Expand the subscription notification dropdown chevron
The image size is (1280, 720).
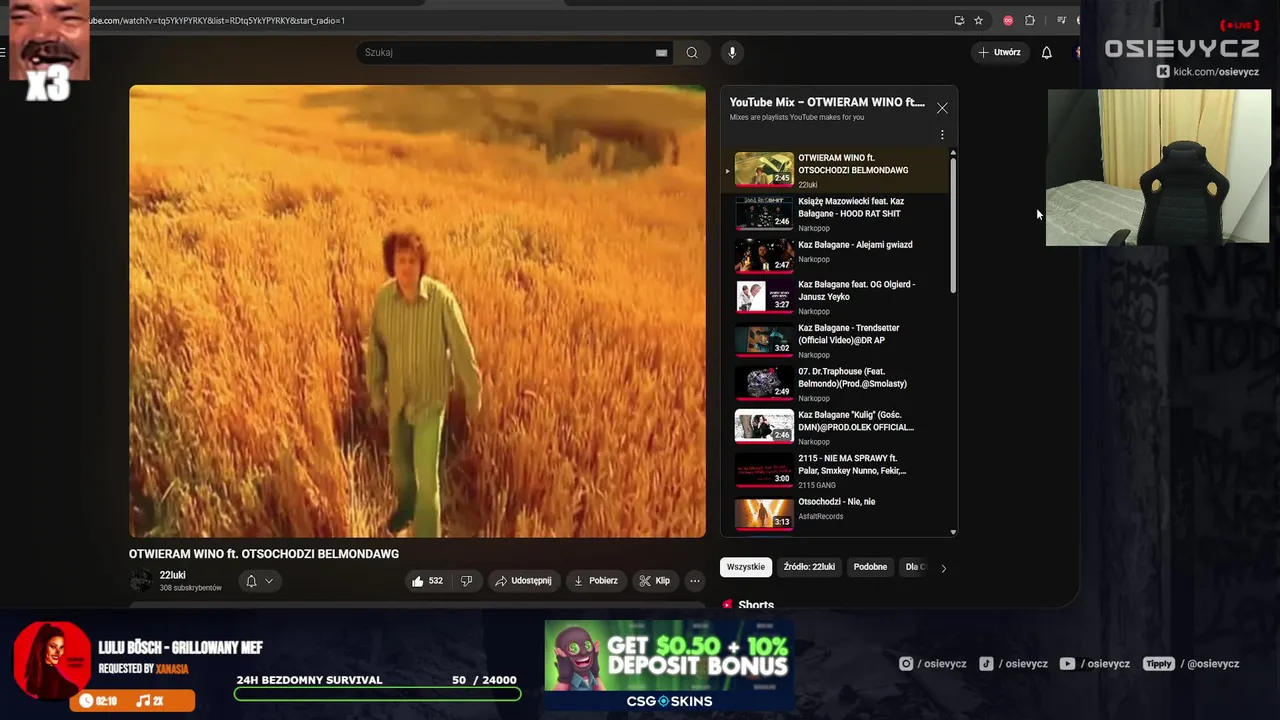(x=269, y=581)
